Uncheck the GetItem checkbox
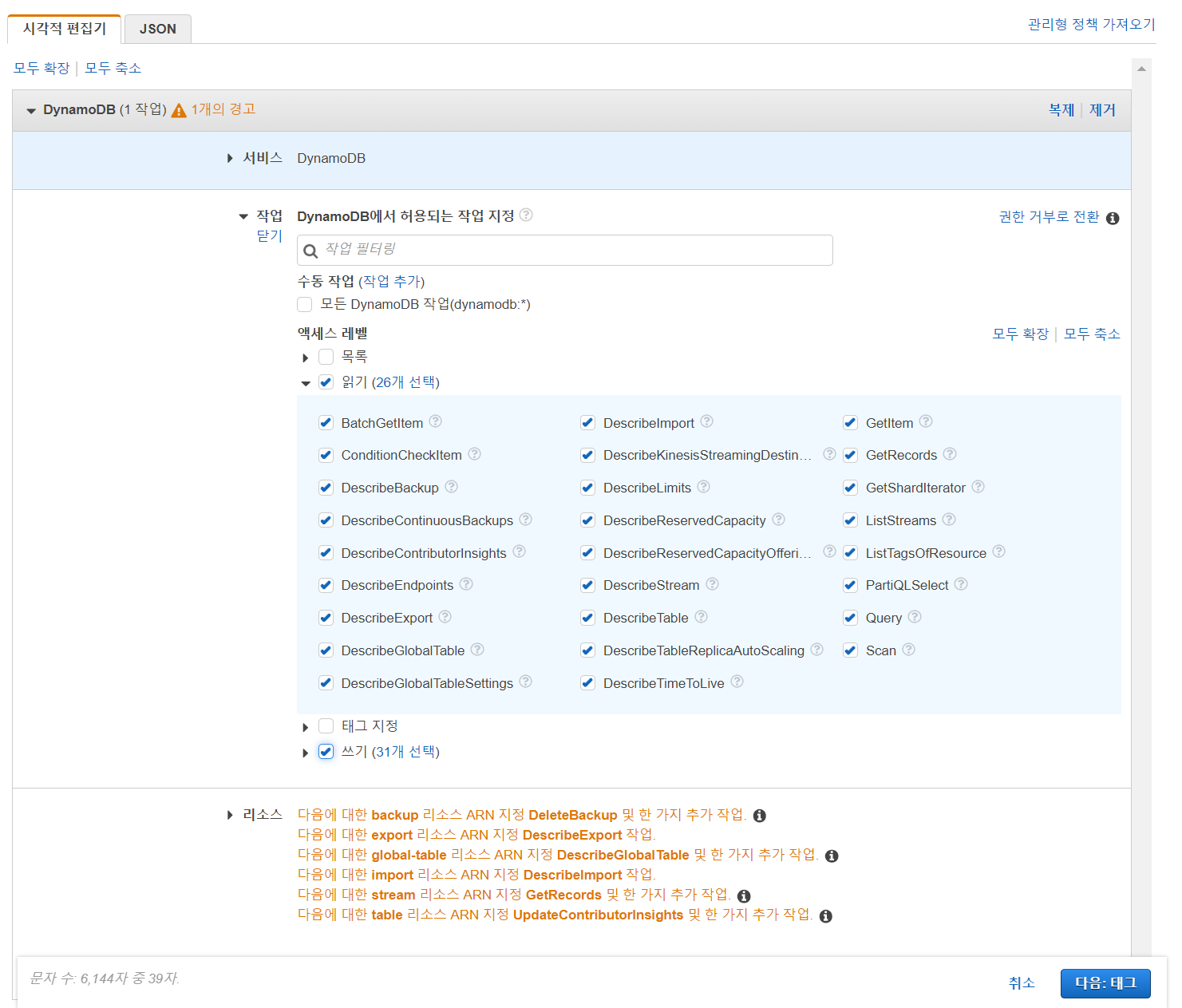Viewport: 1182px width, 1008px height. click(x=850, y=423)
